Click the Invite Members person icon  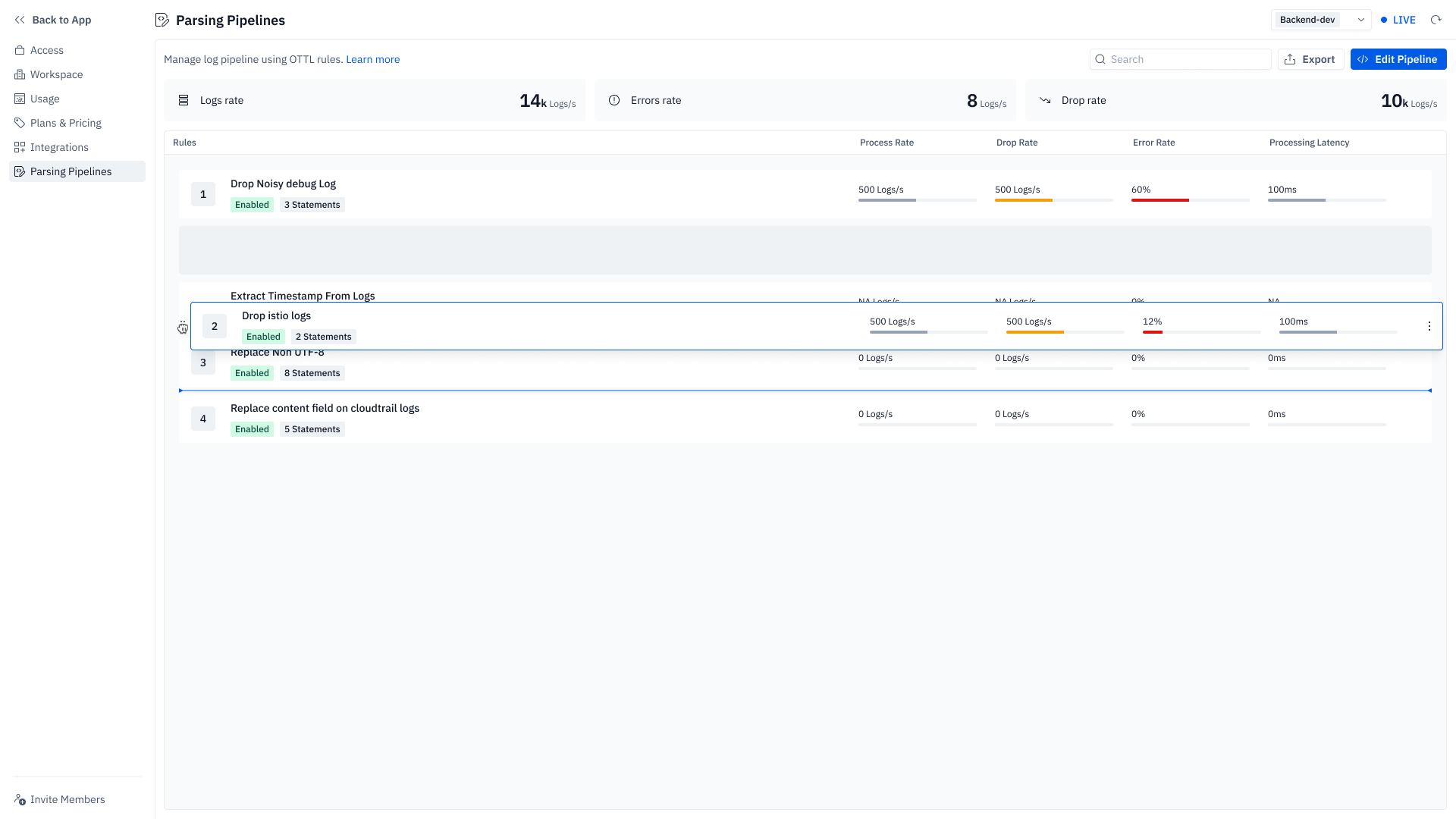20,799
